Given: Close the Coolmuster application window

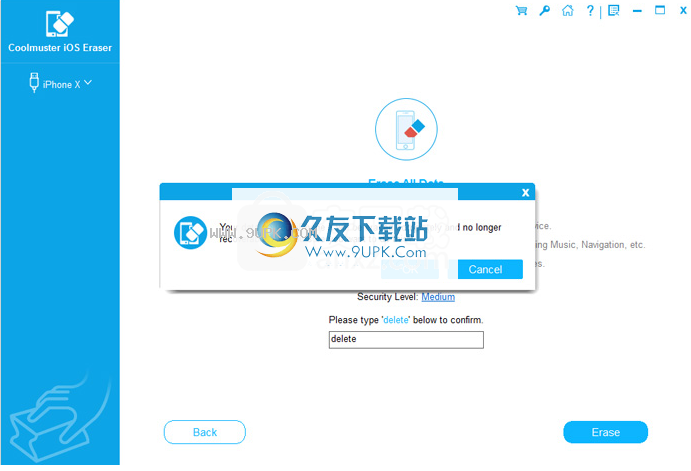Looking at the screenshot, I should tap(683, 11).
